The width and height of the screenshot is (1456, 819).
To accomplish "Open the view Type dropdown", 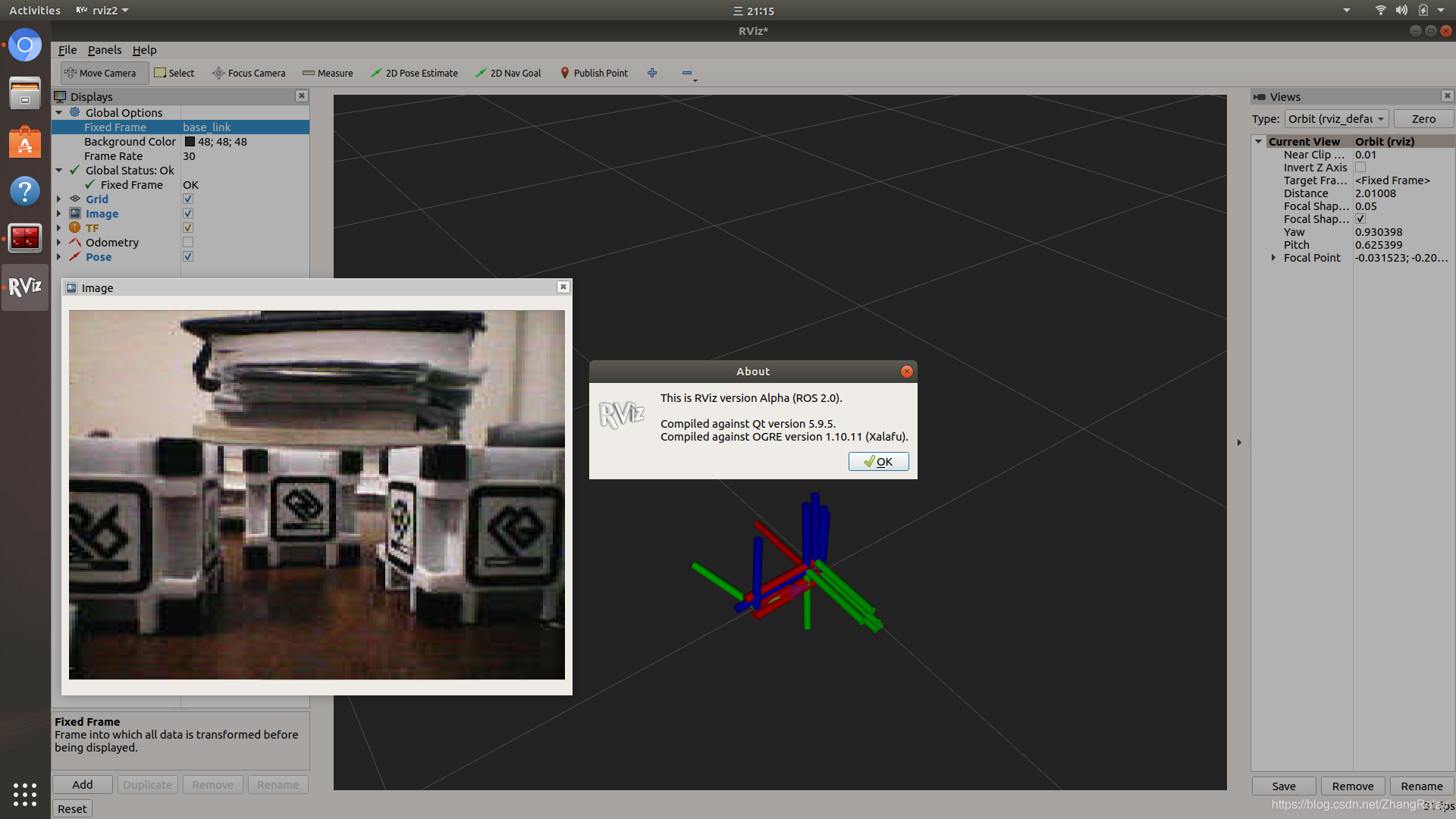I will 1336,119.
